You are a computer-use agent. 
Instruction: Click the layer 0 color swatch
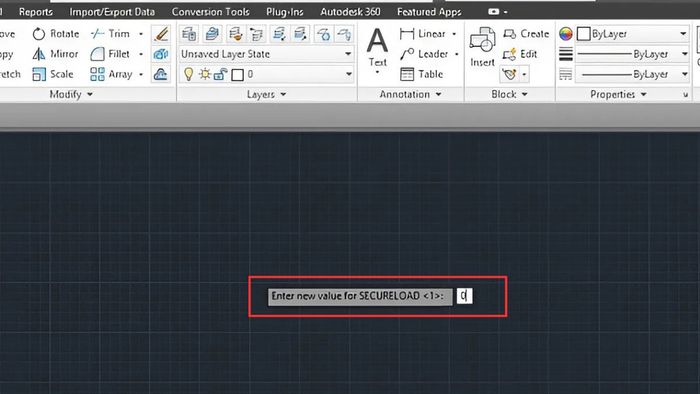coord(238,75)
